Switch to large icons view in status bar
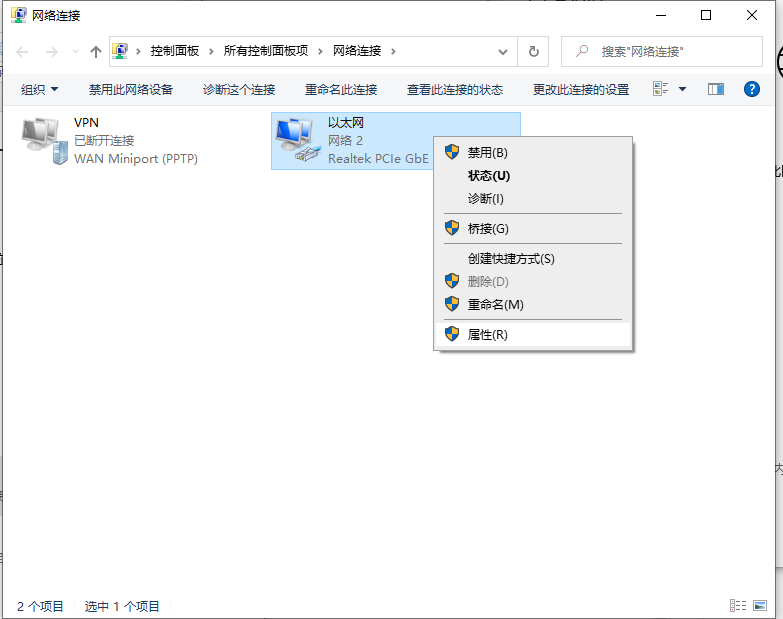The height and width of the screenshot is (619, 783). [760, 605]
